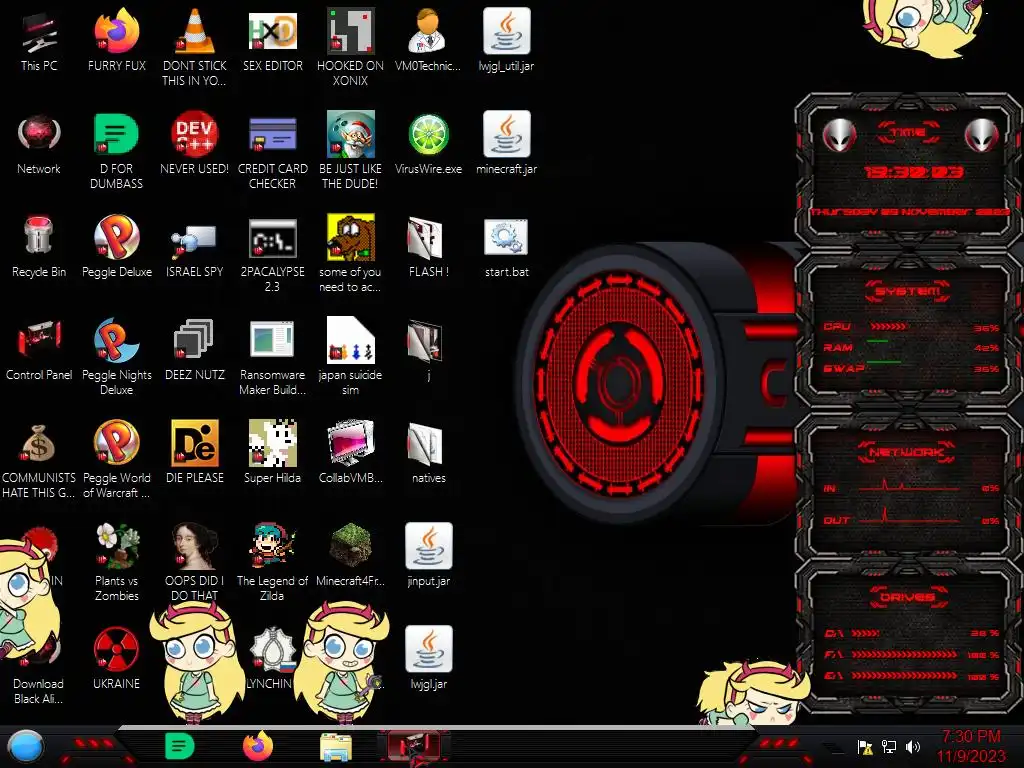
Task: Open the Start orb button
Action: [26, 747]
